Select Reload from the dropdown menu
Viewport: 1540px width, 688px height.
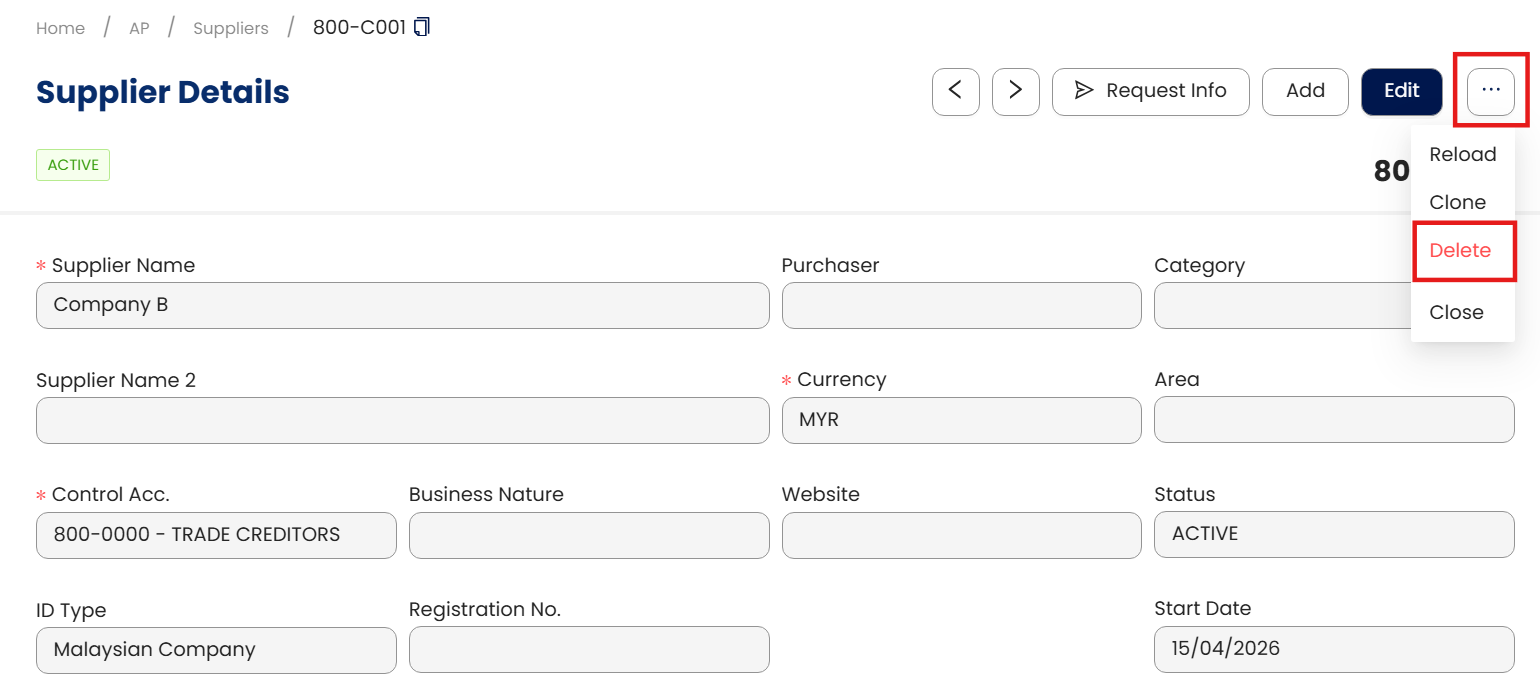[1462, 155]
